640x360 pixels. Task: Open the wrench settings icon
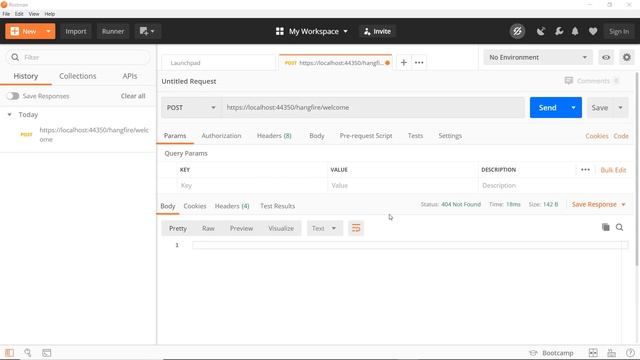(559, 31)
